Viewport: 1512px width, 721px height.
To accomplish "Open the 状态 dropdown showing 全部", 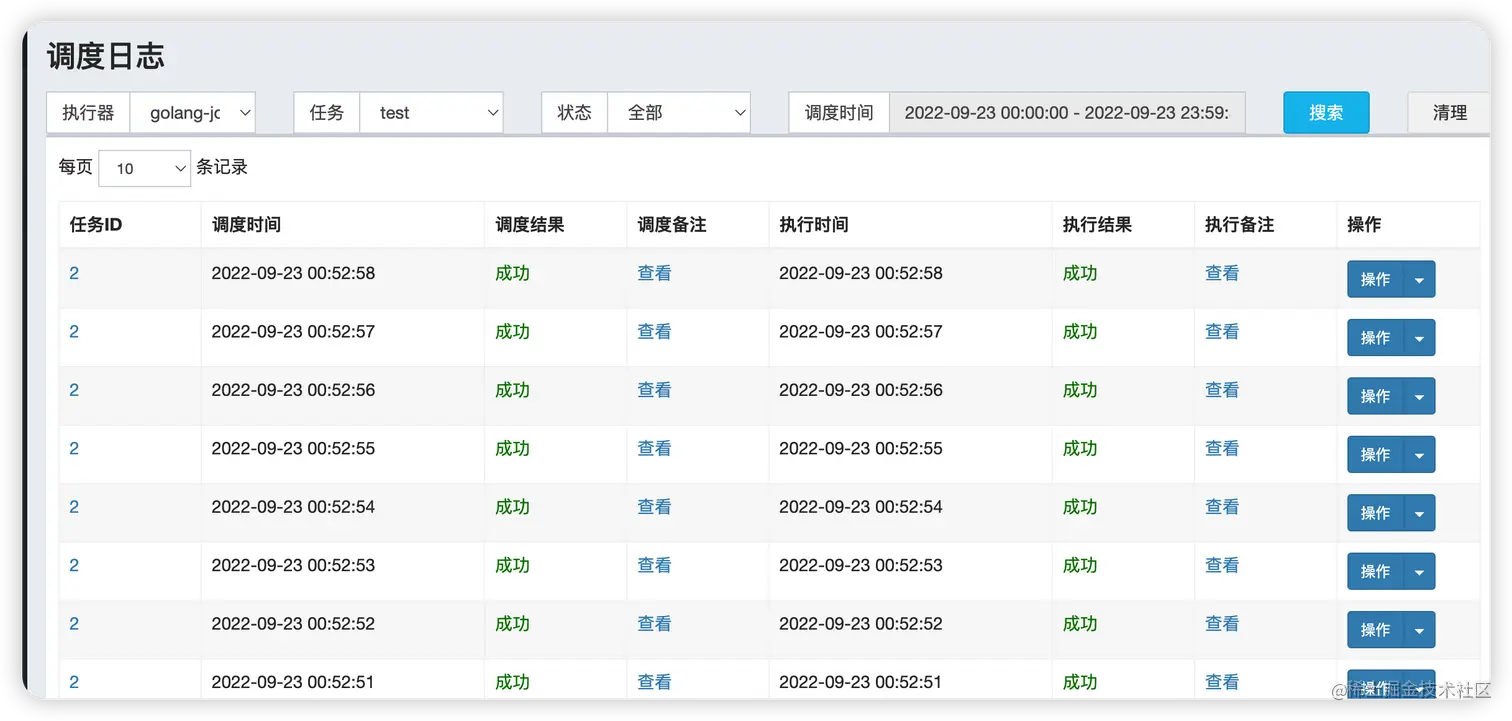I will 679,113.
